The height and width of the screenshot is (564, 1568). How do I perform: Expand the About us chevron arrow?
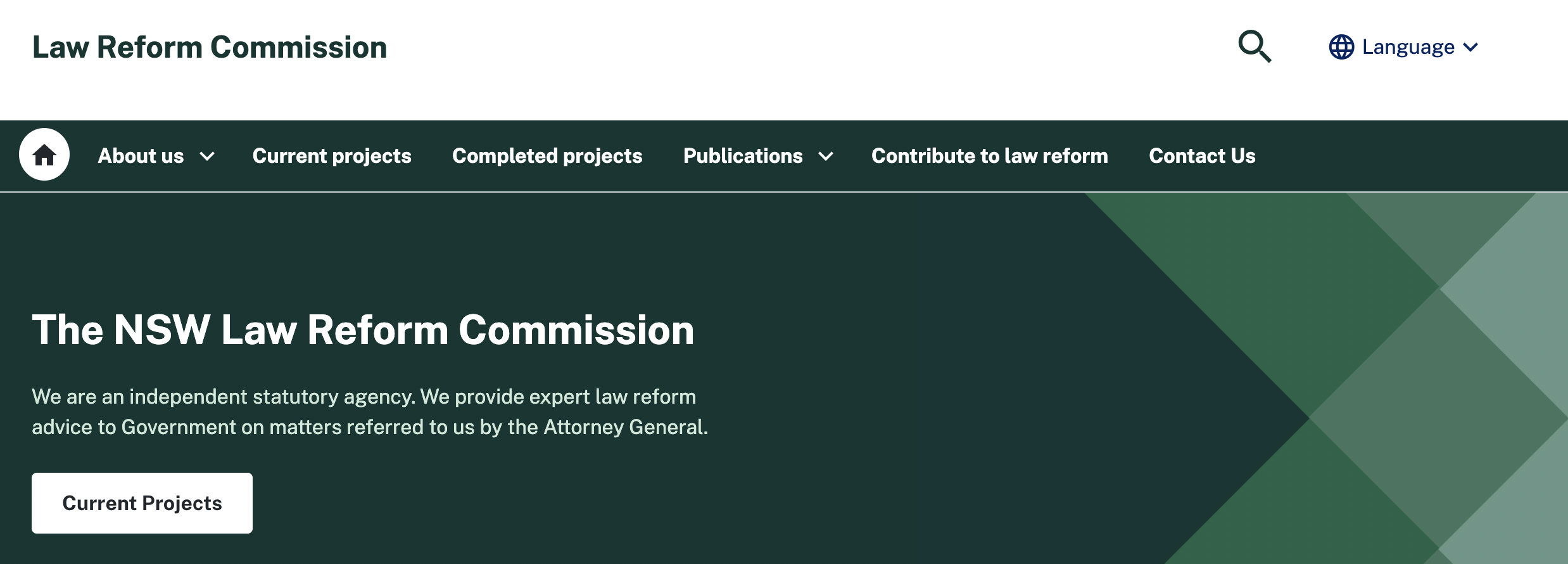[x=207, y=156]
